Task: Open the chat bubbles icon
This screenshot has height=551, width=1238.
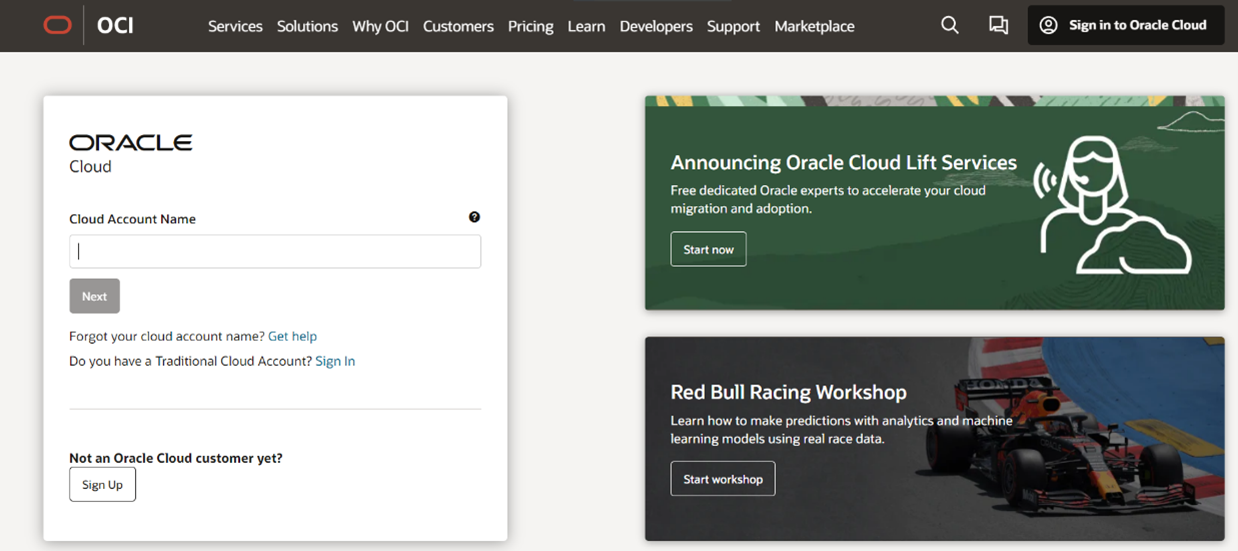Action: 998,25
